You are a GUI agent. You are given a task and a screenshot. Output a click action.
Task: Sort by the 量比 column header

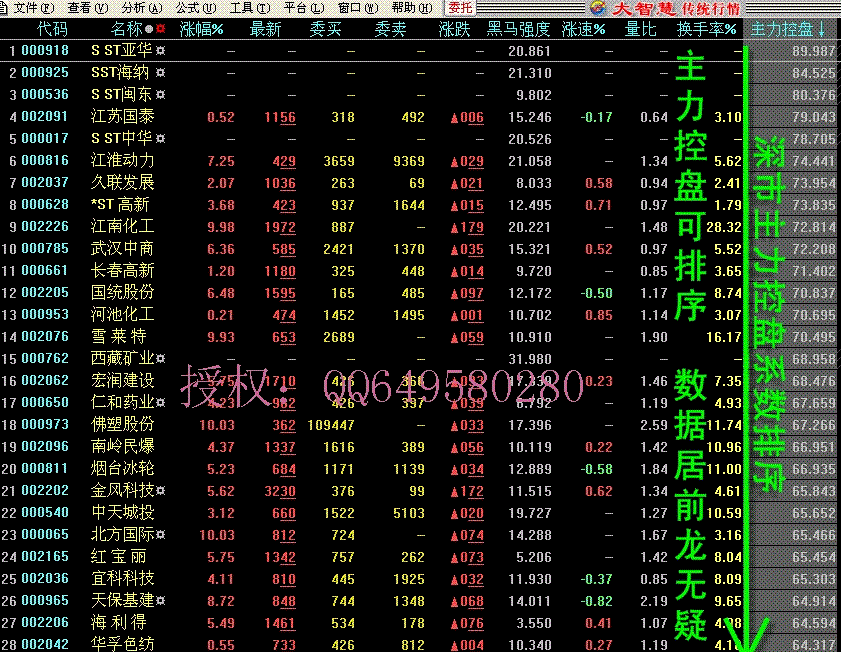[x=640, y=29]
